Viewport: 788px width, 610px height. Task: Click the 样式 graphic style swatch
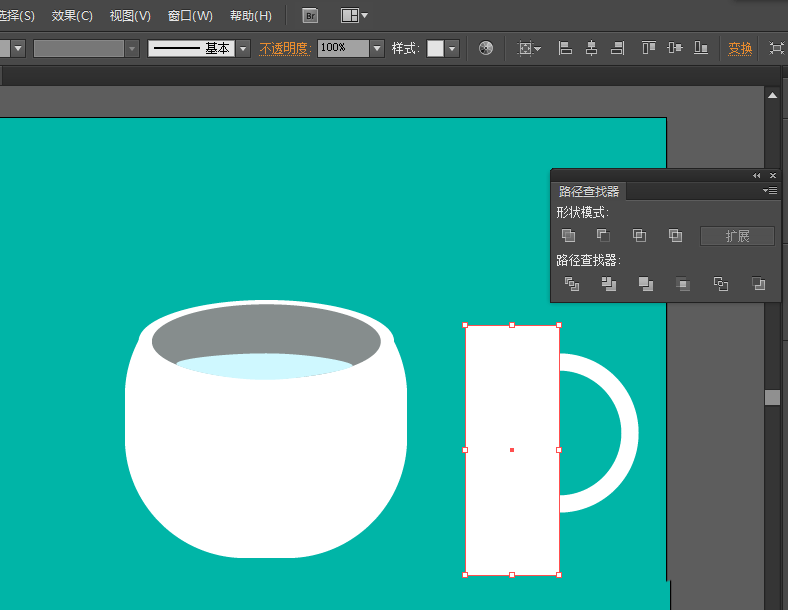[435, 49]
